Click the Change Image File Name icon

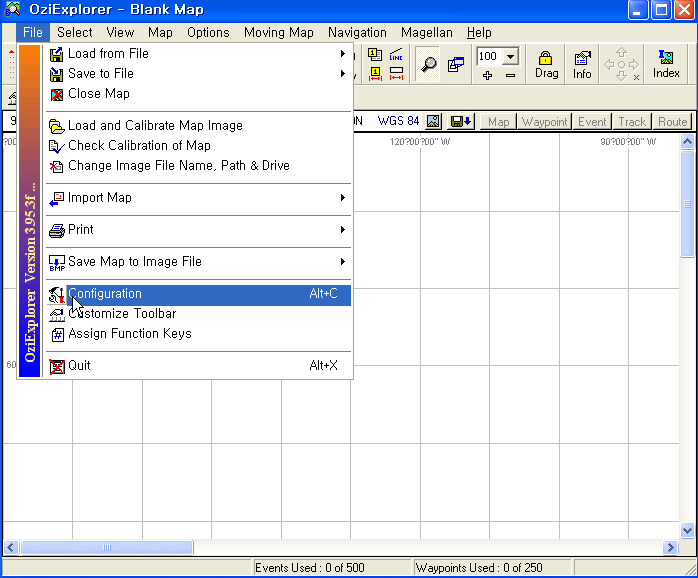[57, 167]
